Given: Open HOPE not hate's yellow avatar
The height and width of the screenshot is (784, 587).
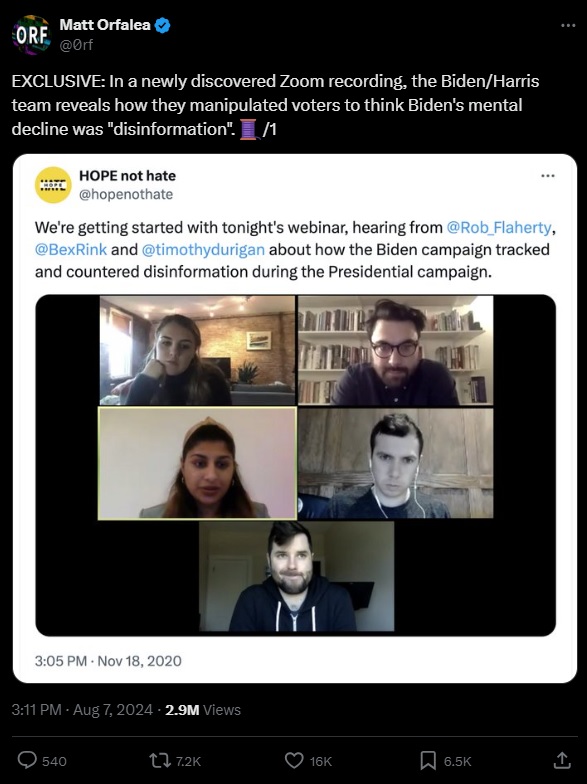Looking at the screenshot, I should 53,184.
